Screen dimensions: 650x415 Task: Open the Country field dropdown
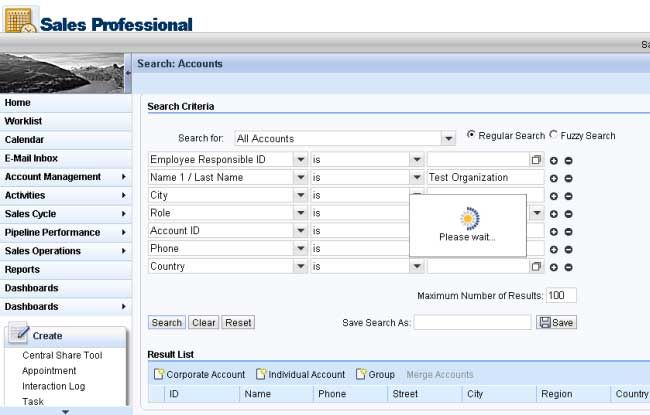pyautogui.click(x=301, y=266)
